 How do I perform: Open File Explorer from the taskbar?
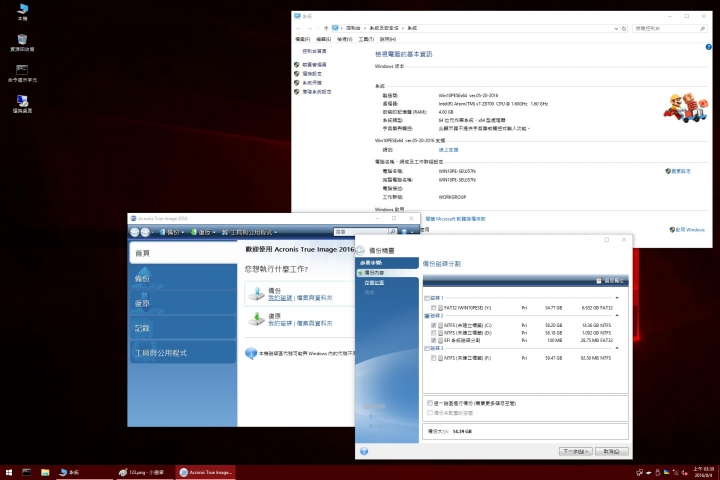tap(45, 472)
